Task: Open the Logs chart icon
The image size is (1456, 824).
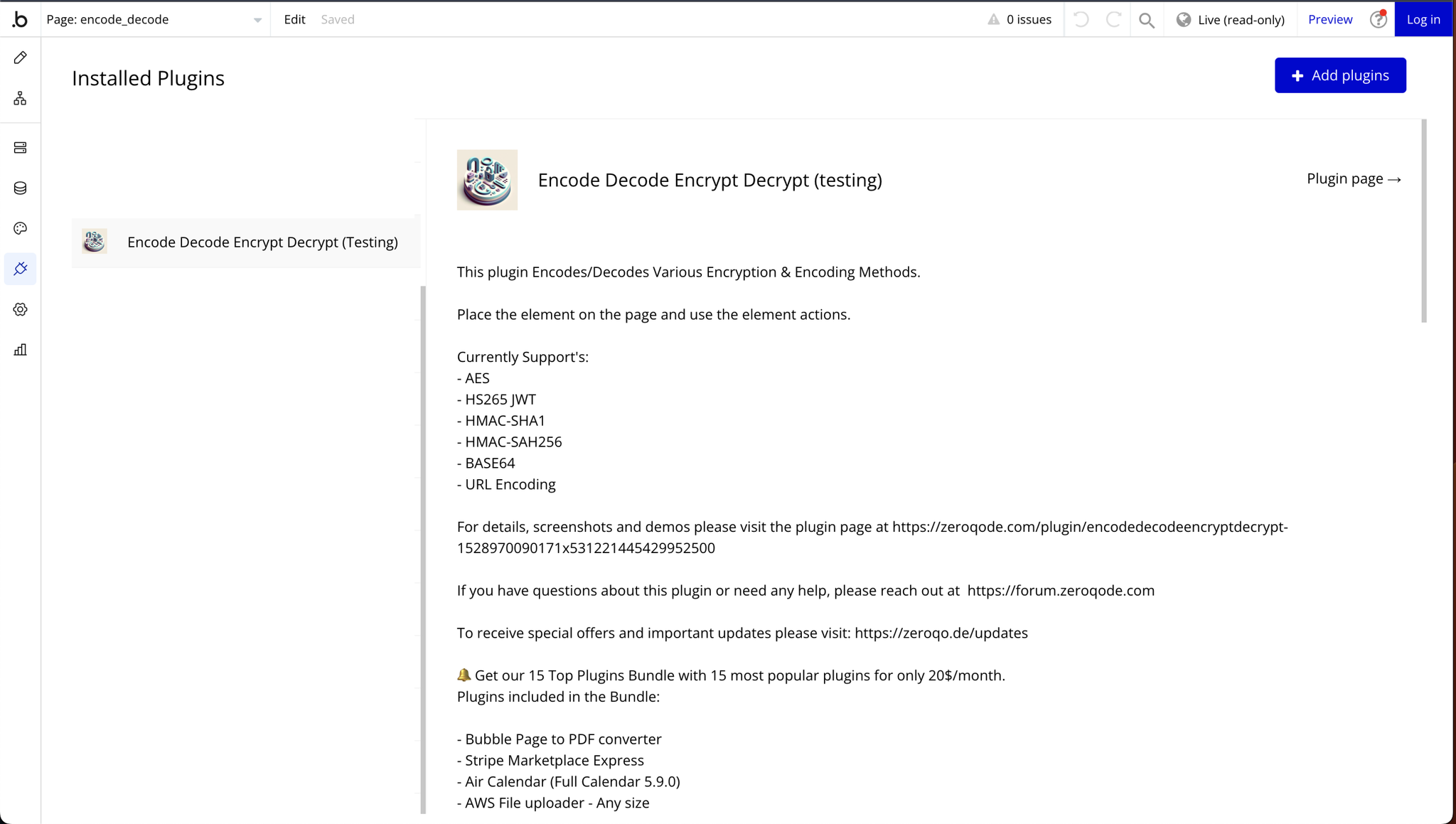Action: coord(20,350)
